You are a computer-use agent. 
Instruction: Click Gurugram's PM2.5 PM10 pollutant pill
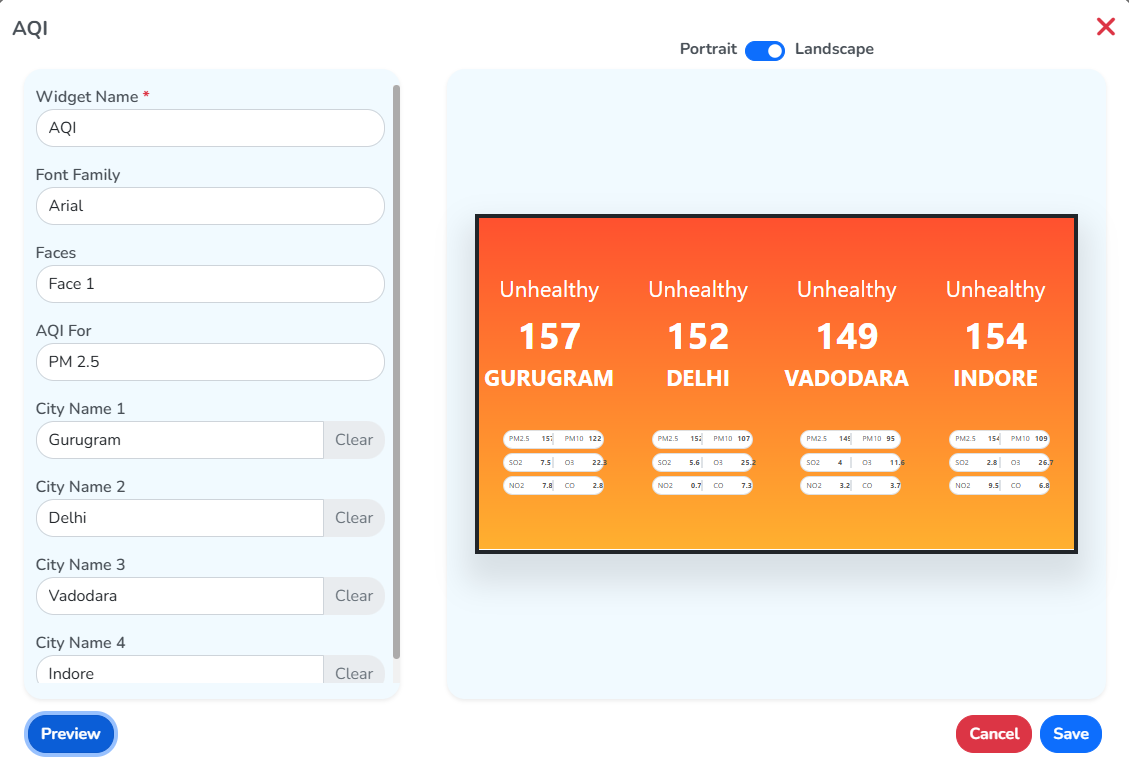tap(553, 439)
